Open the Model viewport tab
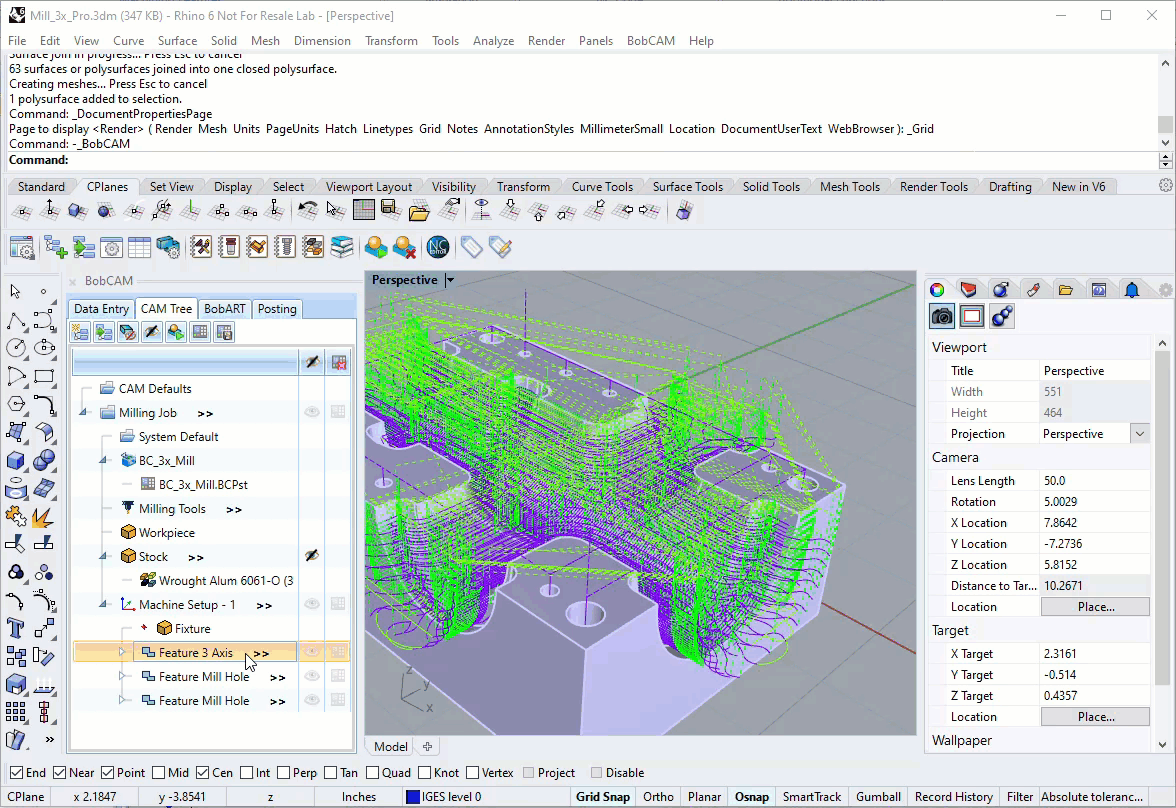Screen dimensions: 1176x808 coord(391,746)
